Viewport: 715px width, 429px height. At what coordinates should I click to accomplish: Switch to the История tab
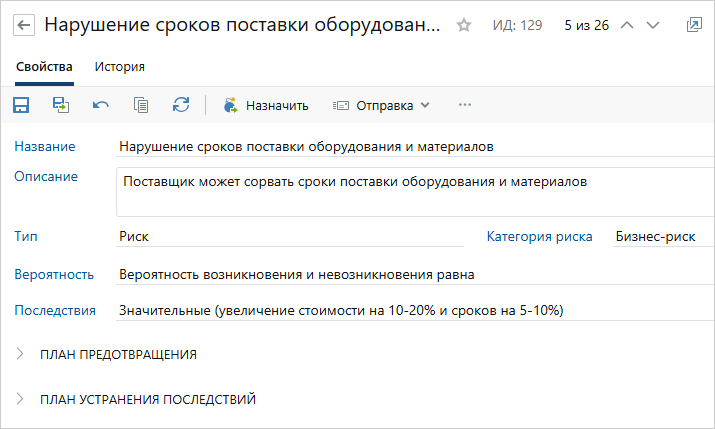click(x=119, y=67)
